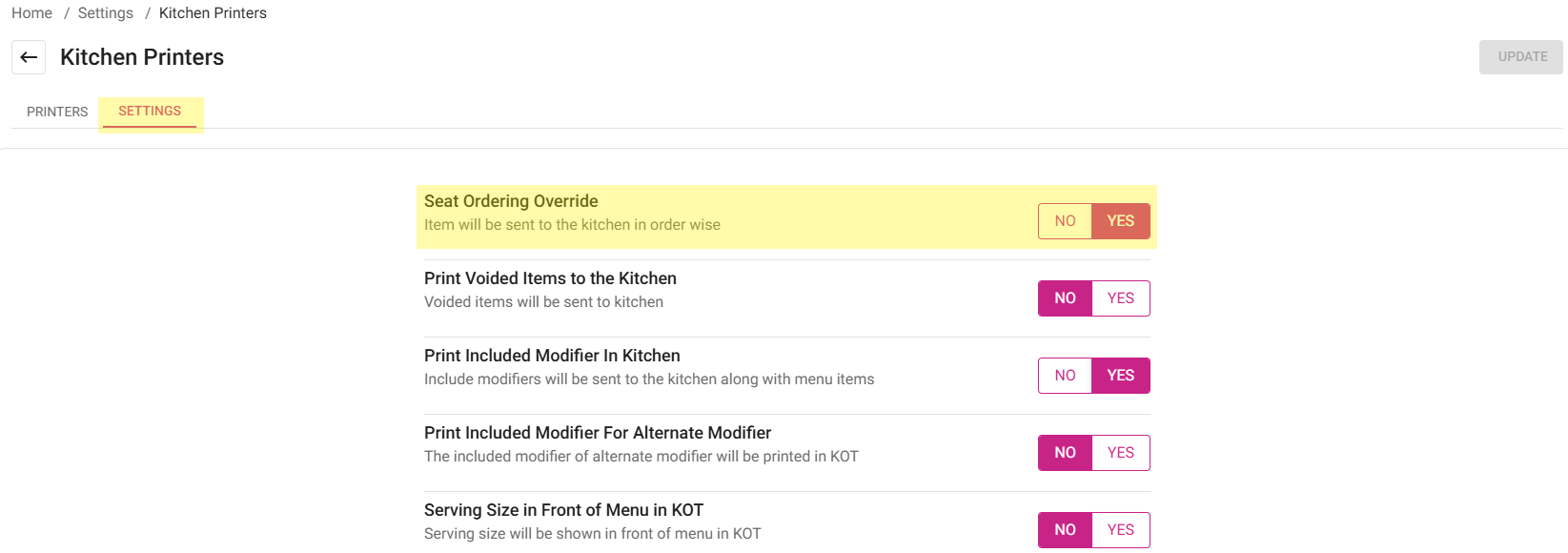Image resolution: width=1568 pixels, height=553 pixels.
Task: Choose No for Included Modifier For Alternate Modifier
Action: click(1065, 453)
